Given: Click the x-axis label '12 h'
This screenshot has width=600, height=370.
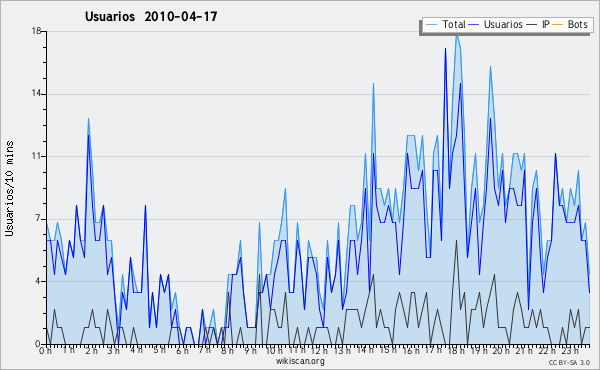Looking at the screenshot, I should click(319, 351).
